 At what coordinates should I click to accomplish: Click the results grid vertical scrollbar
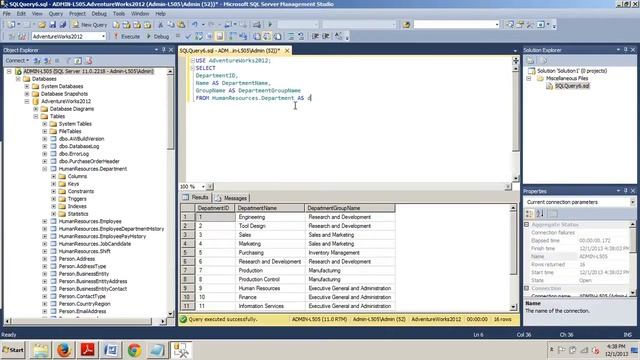513,257
